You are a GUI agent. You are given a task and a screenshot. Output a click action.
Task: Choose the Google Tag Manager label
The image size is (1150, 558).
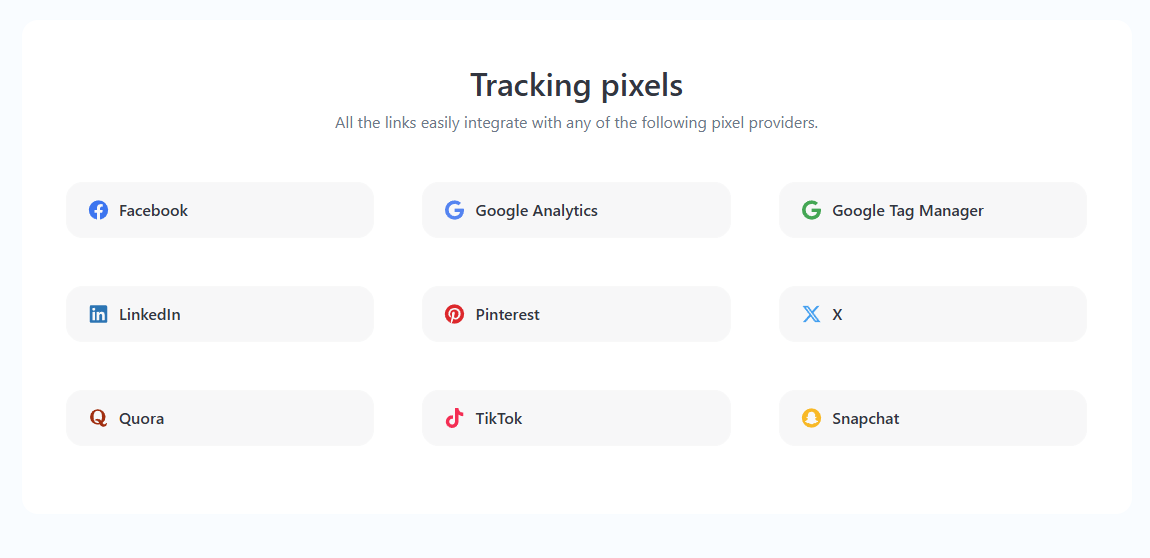(907, 210)
